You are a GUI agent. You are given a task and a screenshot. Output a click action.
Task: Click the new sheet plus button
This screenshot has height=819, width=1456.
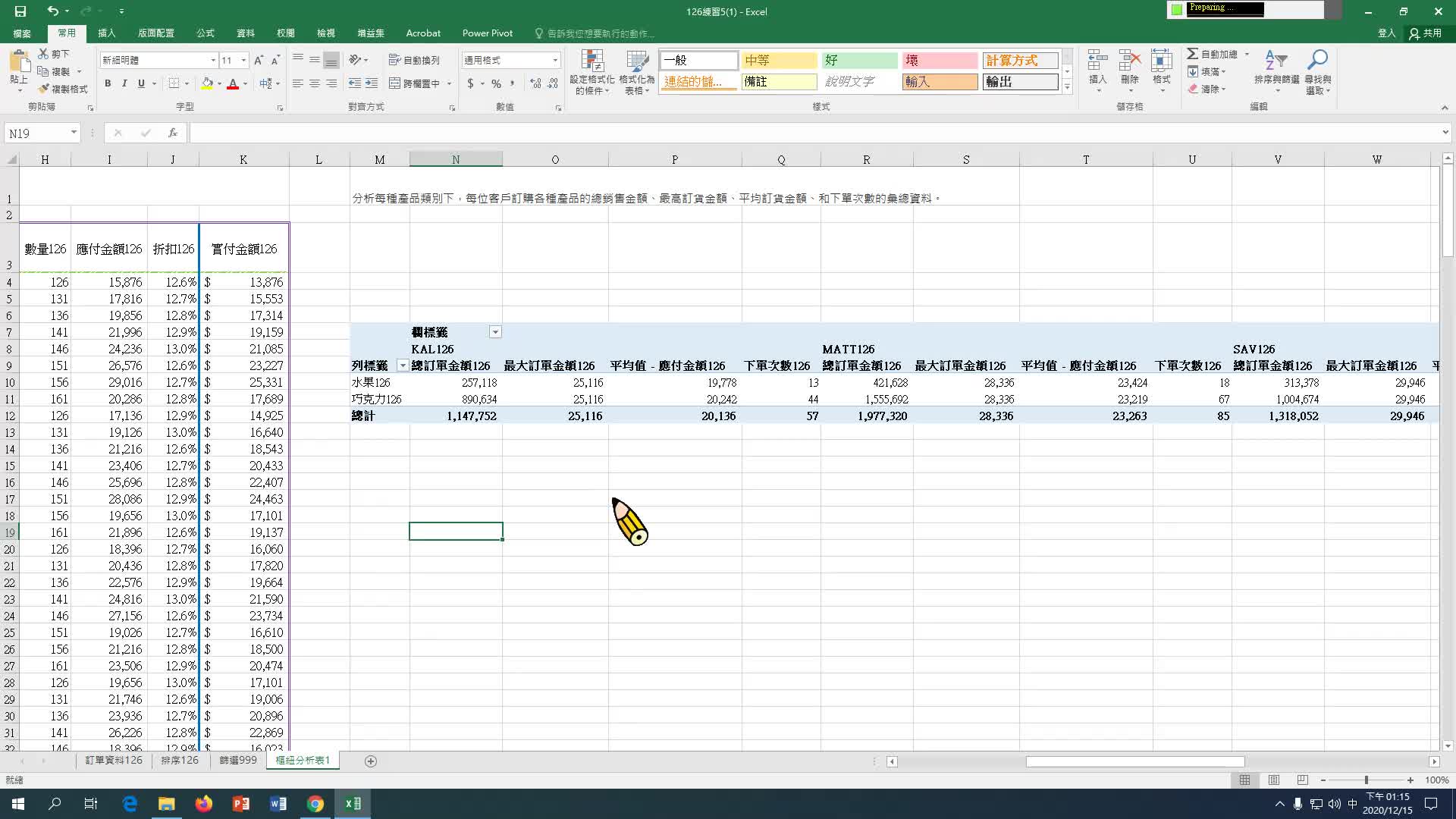(371, 761)
